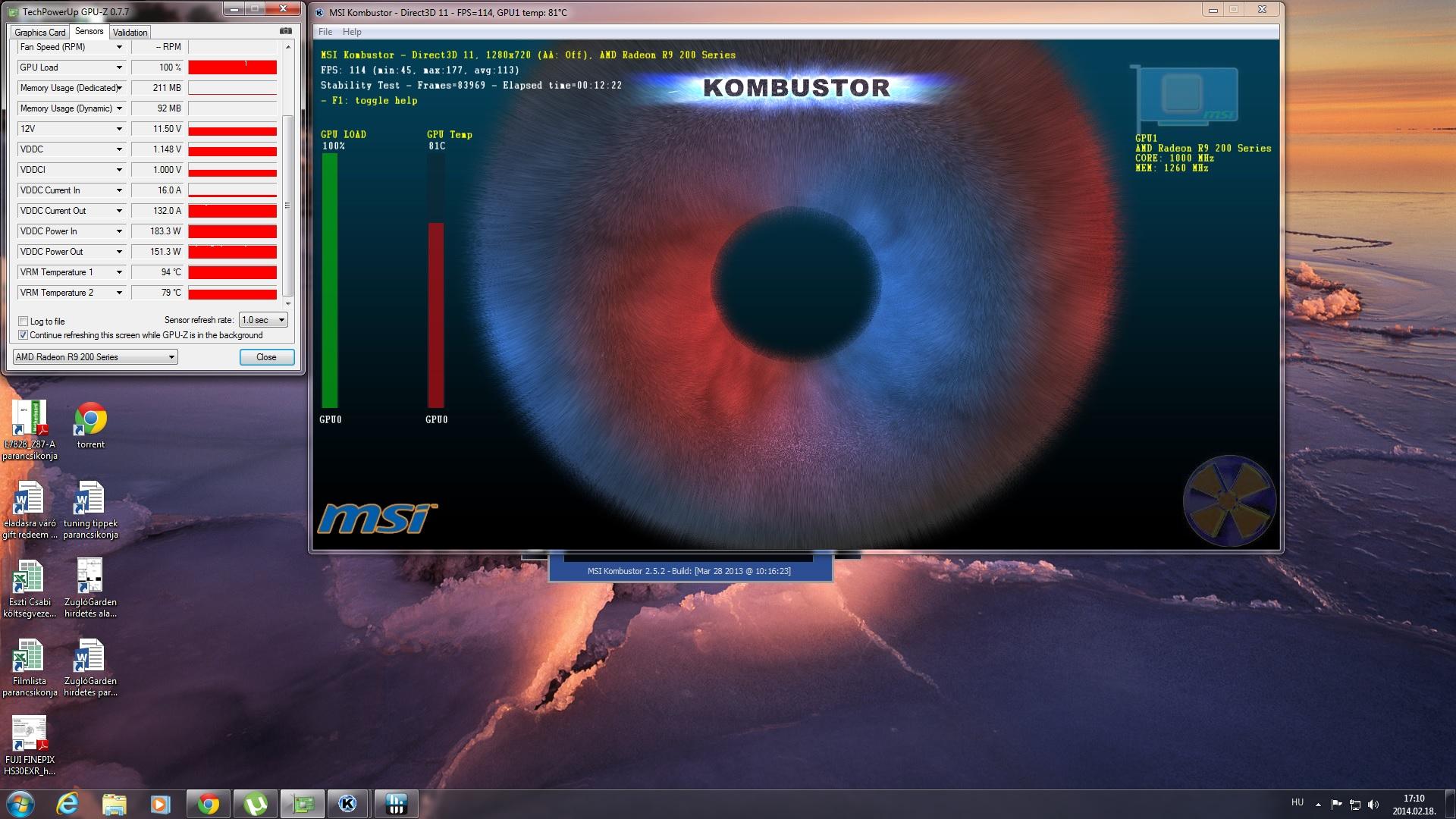1456x819 pixels.
Task: Click the volume speaker icon in tray
Action: click(1373, 805)
